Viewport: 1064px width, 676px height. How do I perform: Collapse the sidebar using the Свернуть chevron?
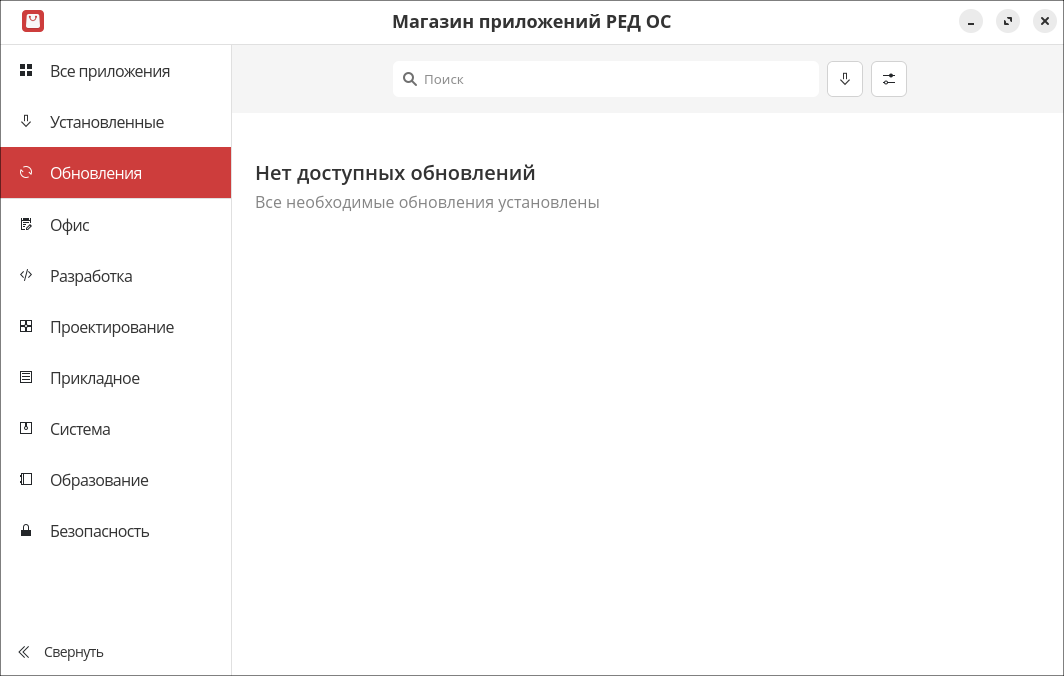24,652
